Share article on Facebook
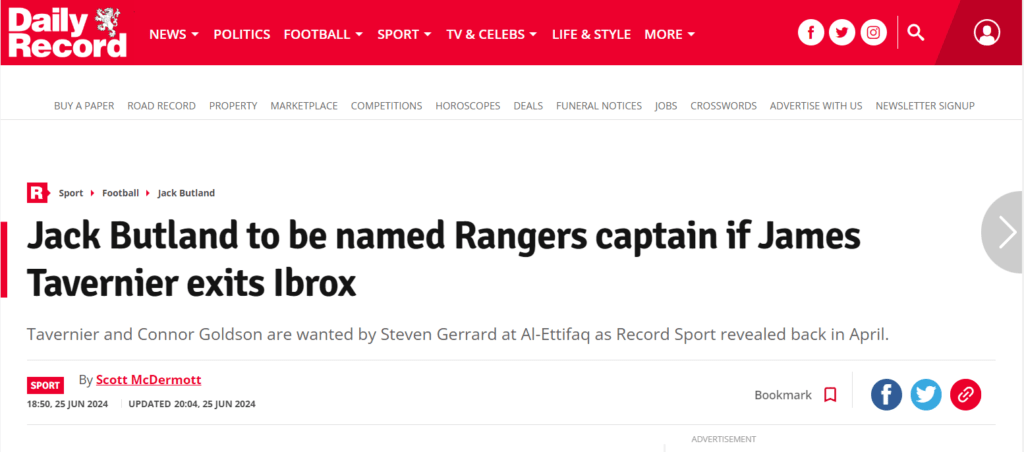 886,395
